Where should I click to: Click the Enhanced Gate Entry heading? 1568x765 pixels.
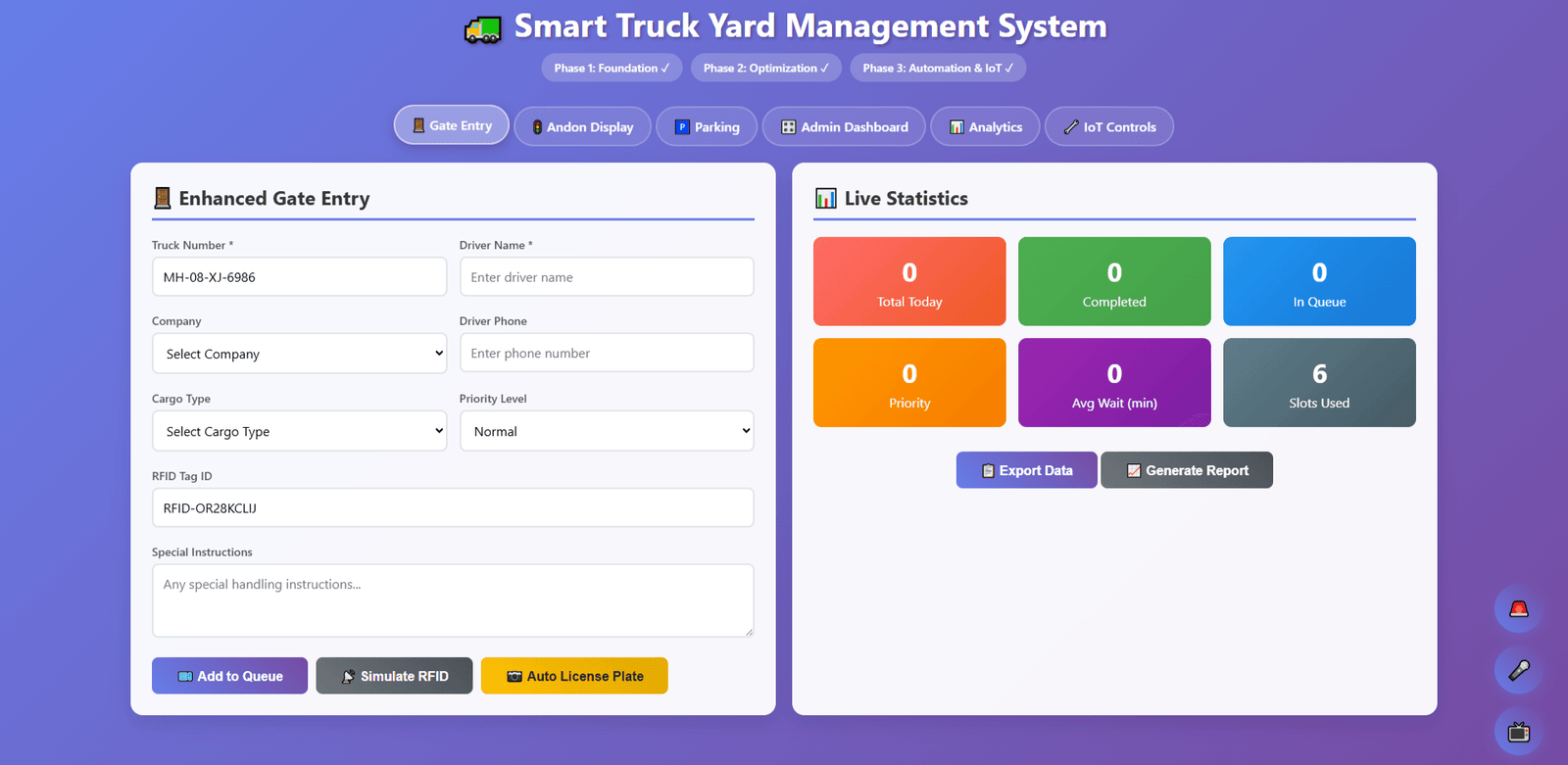click(x=274, y=199)
